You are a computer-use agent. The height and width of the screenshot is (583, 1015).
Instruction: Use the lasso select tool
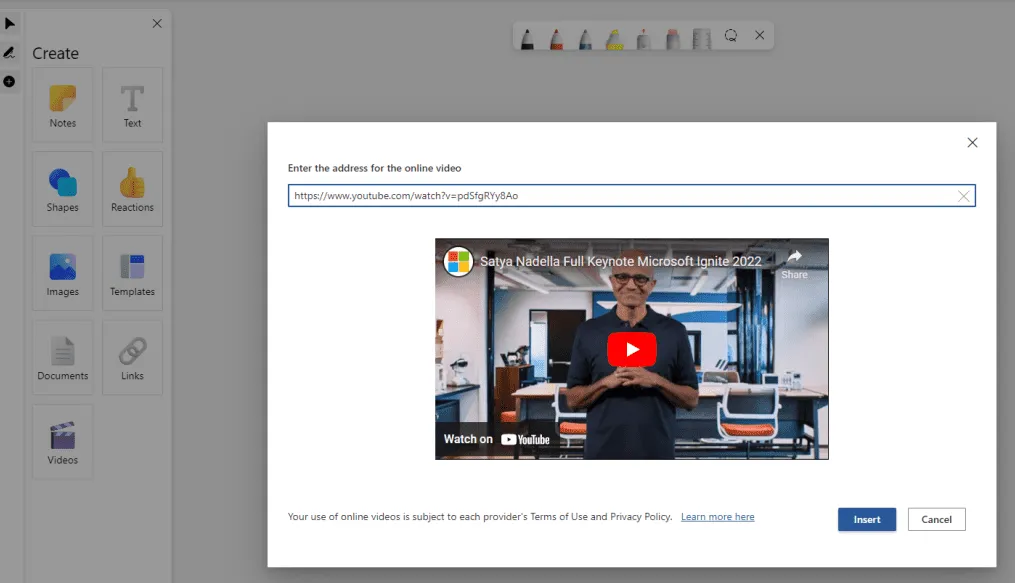(731, 36)
